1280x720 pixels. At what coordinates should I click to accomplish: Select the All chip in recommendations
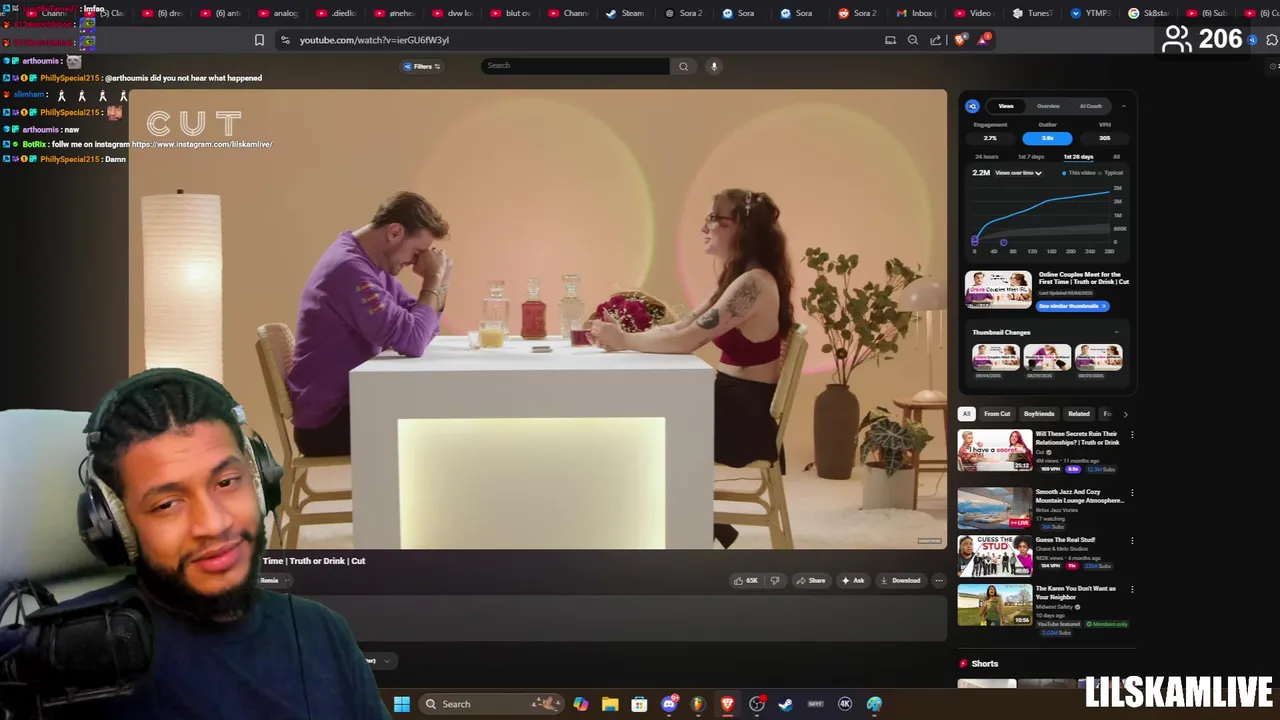966,414
